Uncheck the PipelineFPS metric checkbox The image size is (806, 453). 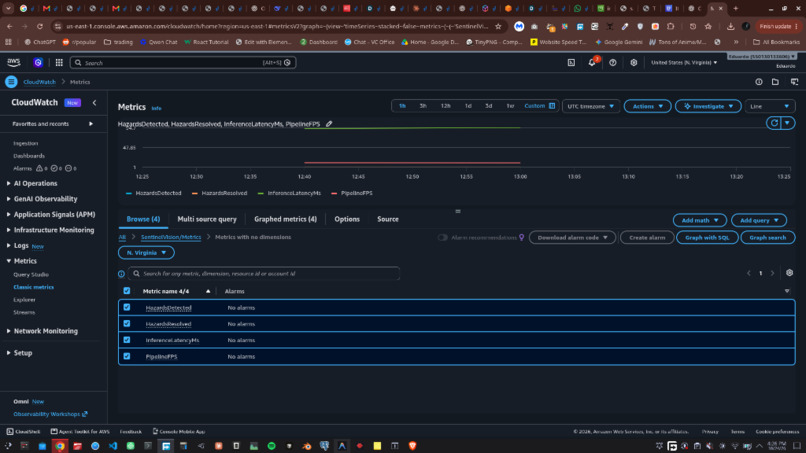(x=126, y=356)
